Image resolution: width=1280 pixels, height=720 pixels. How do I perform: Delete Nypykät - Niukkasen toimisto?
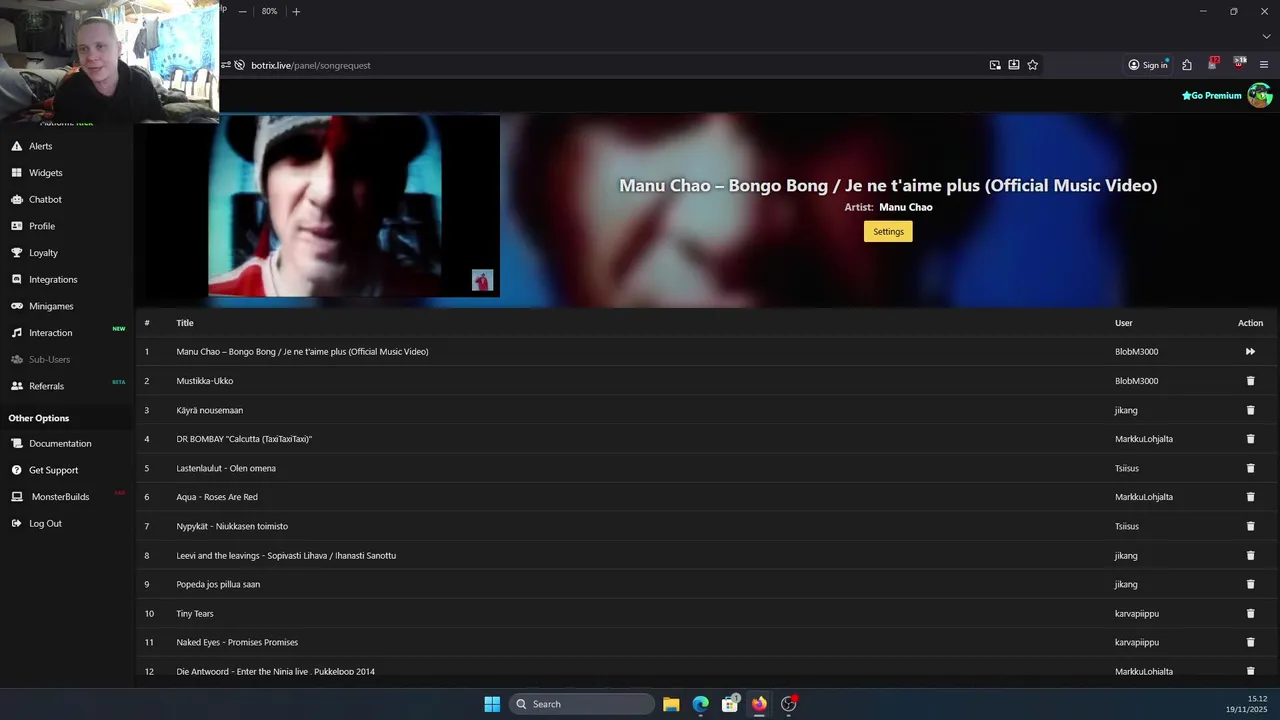pyautogui.click(x=1250, y=526)
